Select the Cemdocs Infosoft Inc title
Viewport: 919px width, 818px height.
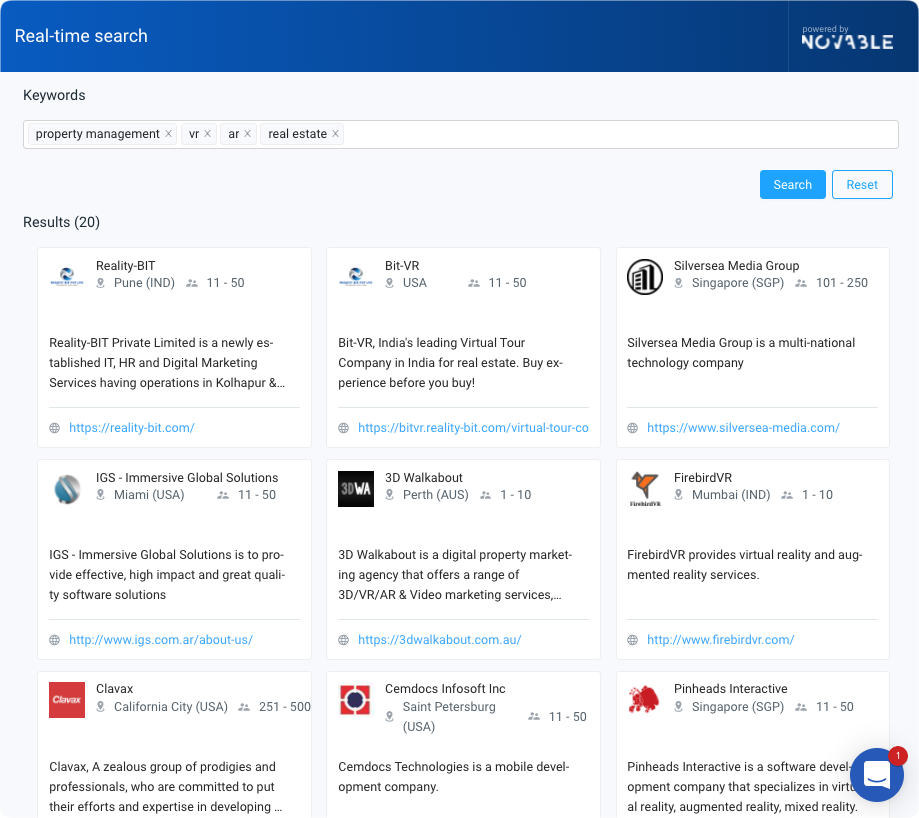445,689
